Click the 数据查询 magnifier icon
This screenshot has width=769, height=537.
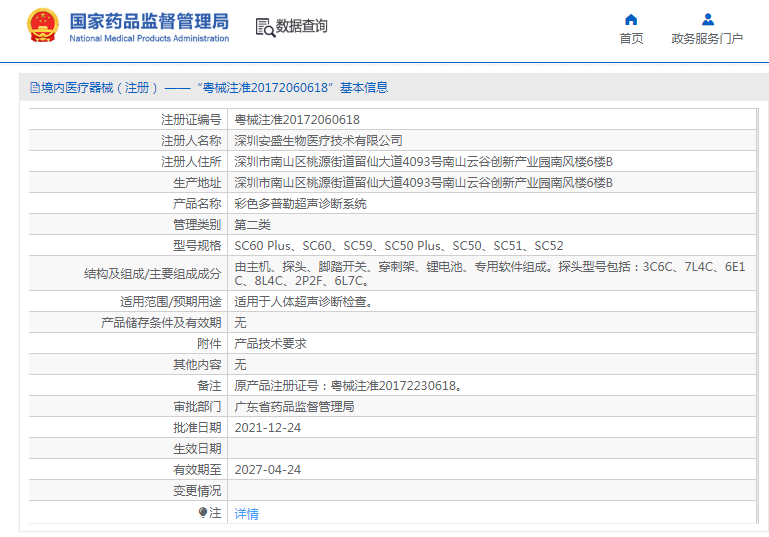(x=265, y=27)
